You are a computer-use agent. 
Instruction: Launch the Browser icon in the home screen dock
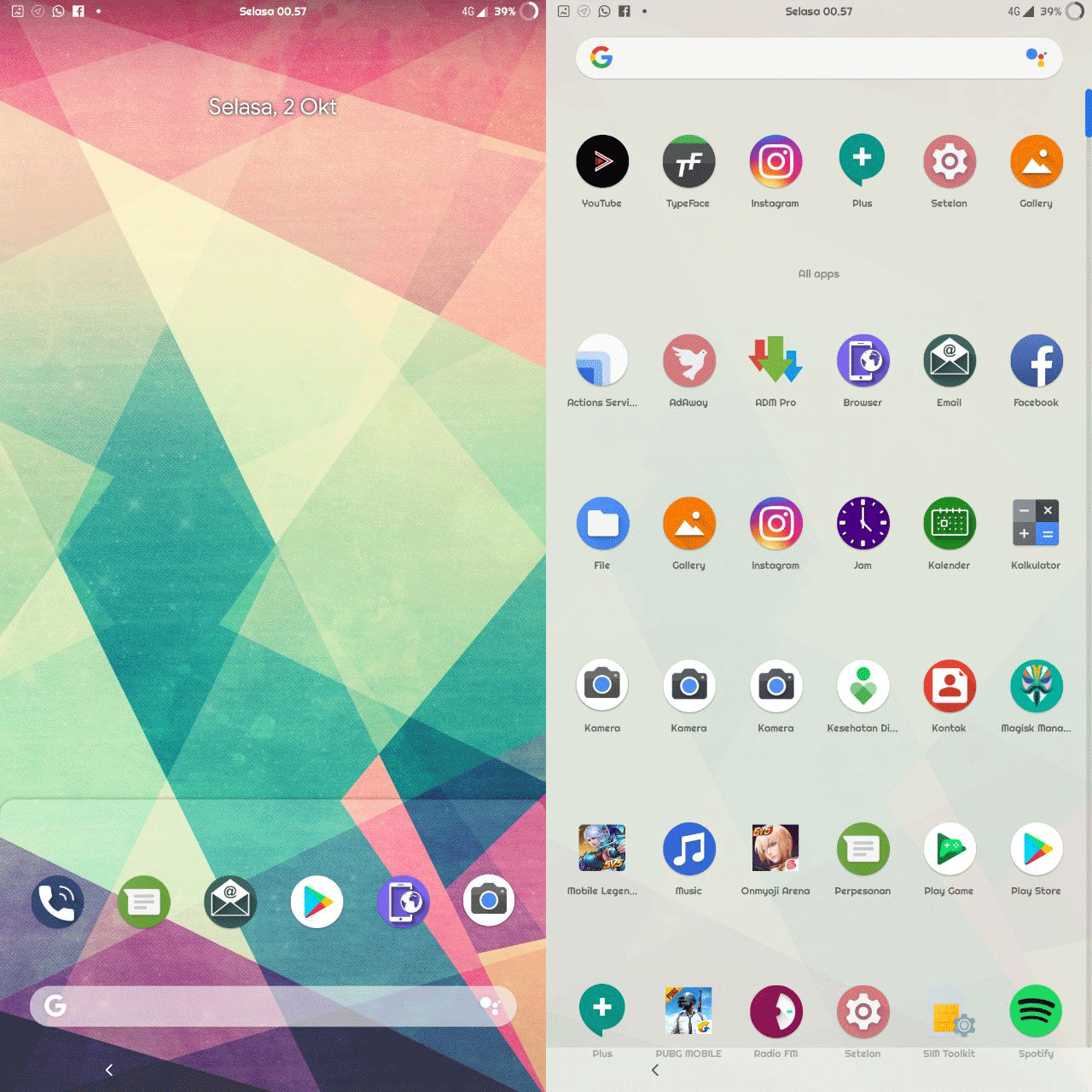click(x=403, y=902)
